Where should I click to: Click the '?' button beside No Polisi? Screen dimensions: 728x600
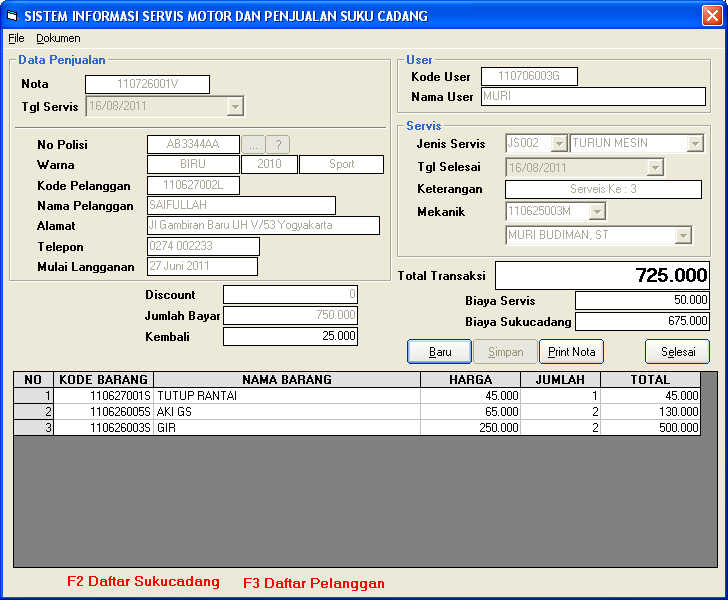tap(278, 144)
